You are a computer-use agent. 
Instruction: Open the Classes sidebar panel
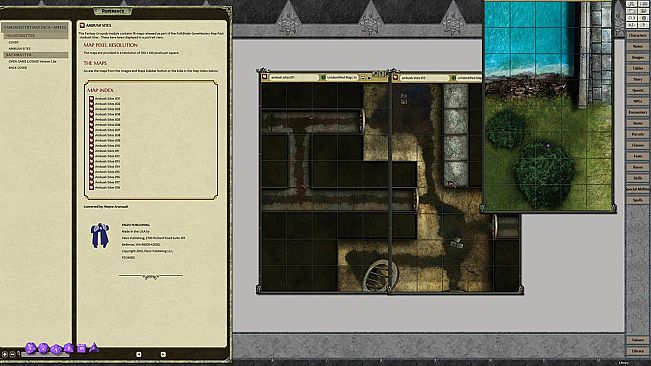pyautogui.click(x=637, y=145)
